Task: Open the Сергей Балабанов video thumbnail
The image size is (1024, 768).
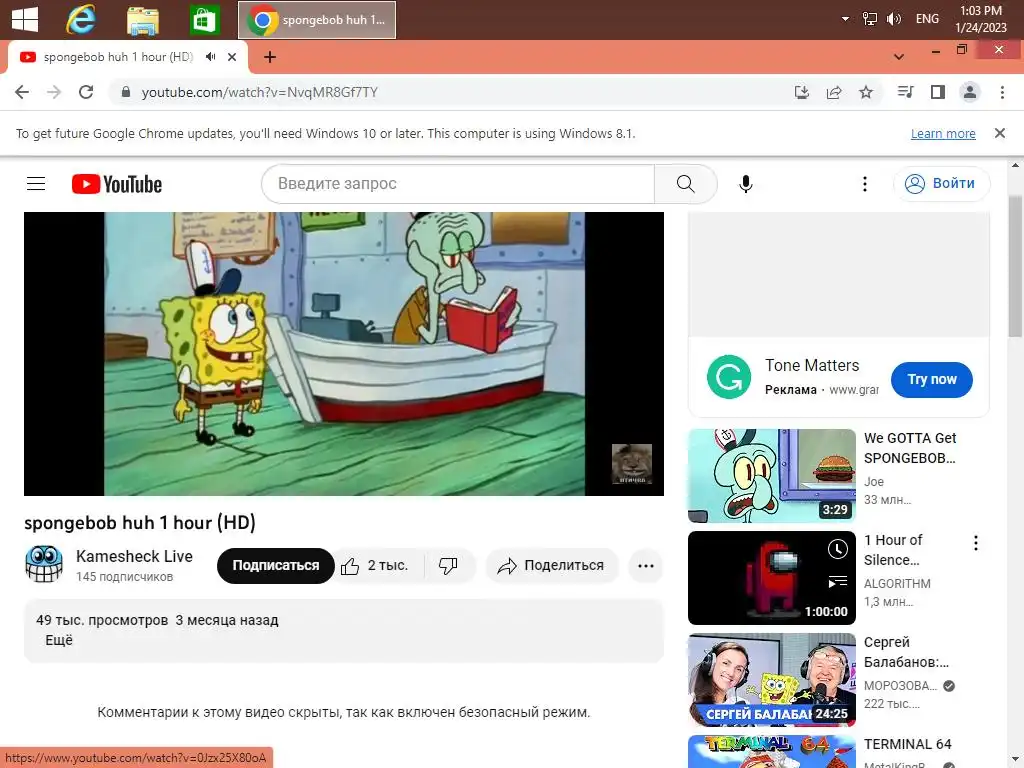Action: point(771,679)
